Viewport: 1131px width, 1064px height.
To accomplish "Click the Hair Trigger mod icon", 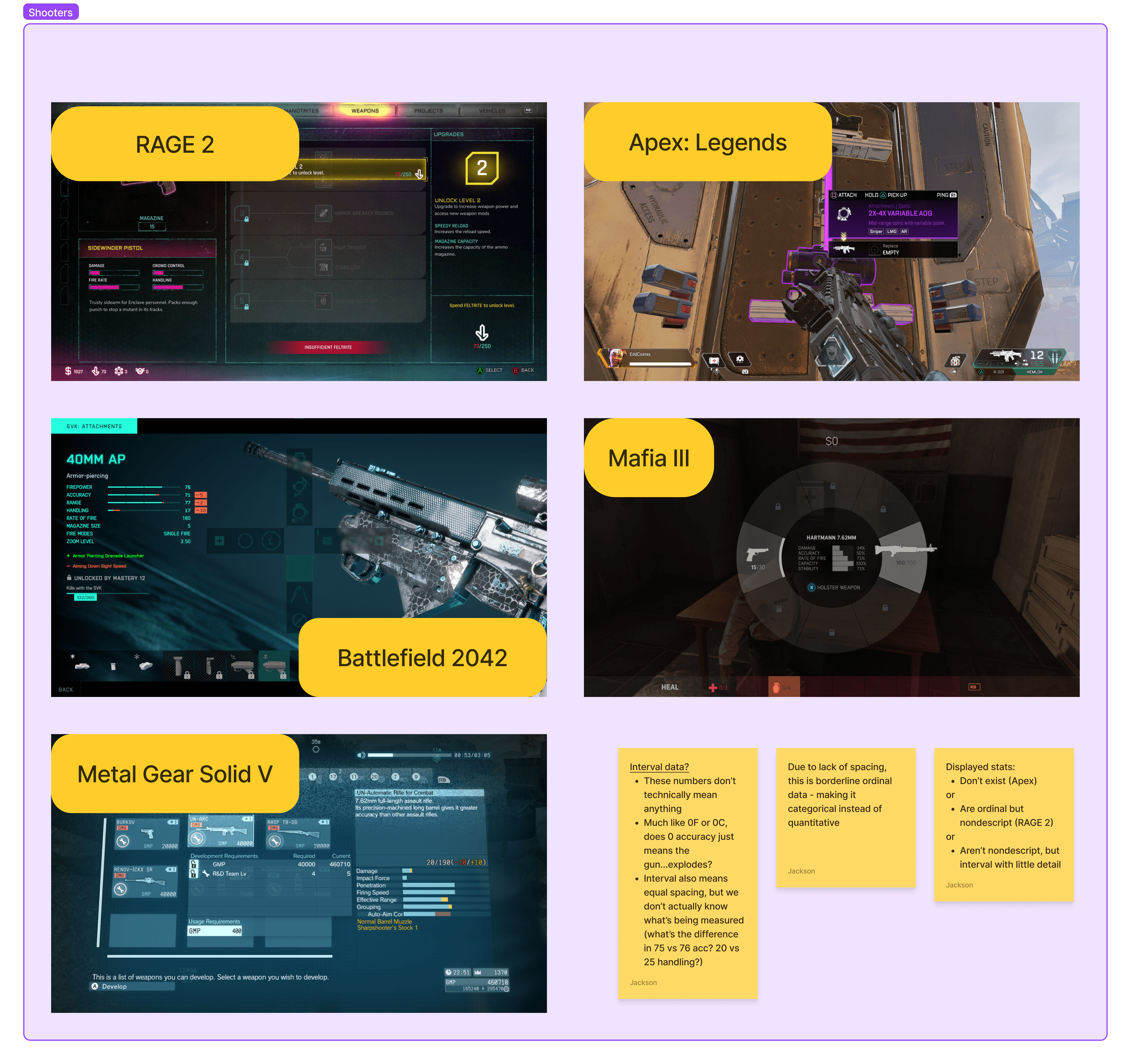I will pos(323,247).
